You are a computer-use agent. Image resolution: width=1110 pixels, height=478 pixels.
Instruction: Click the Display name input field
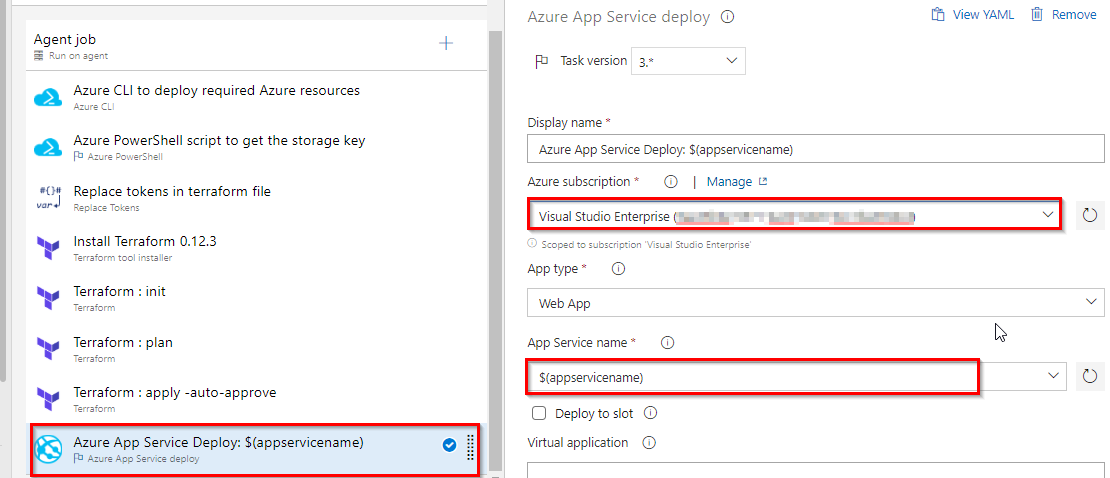816,149
